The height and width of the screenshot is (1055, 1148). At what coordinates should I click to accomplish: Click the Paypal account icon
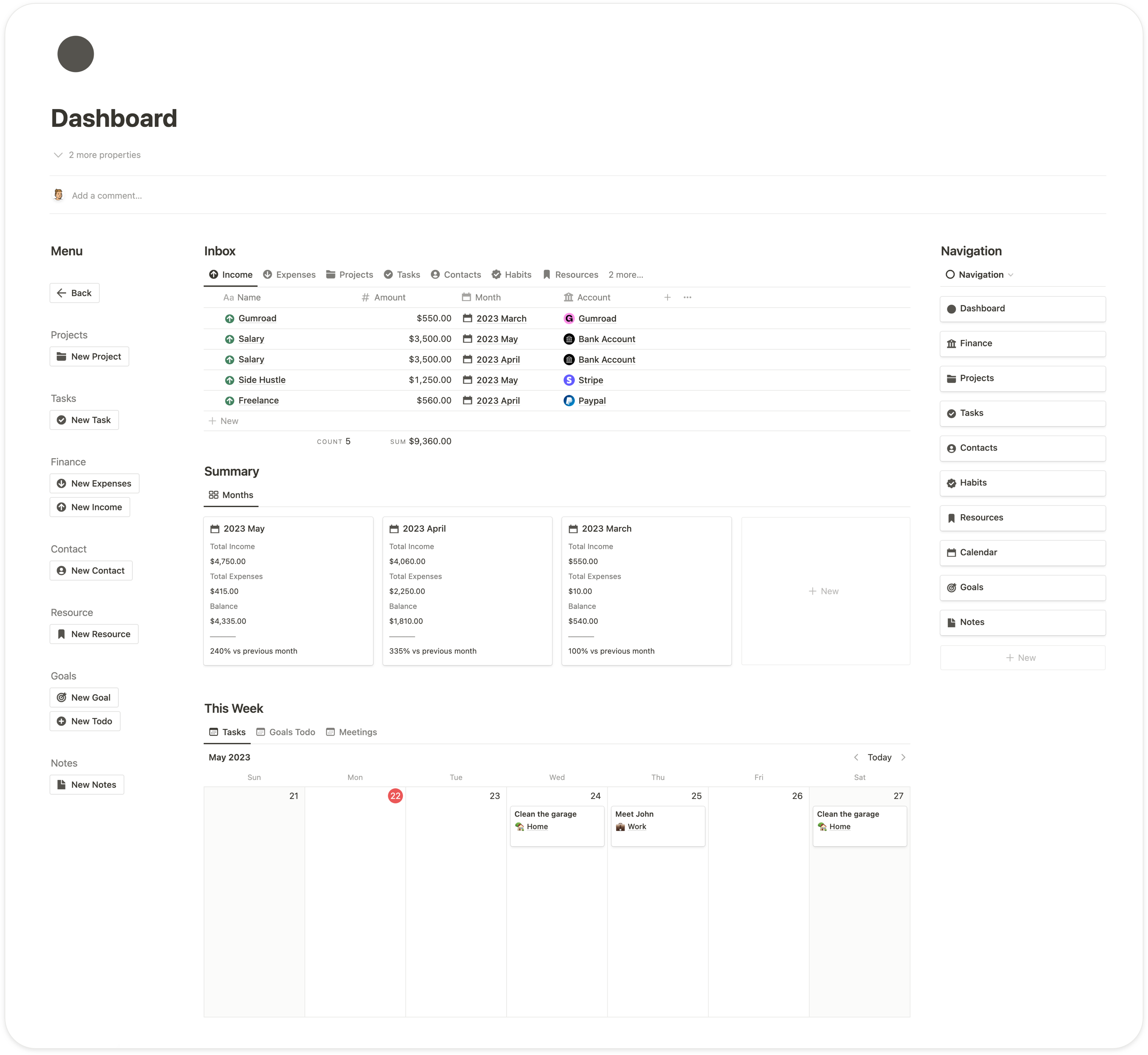(x=569, y=401)
